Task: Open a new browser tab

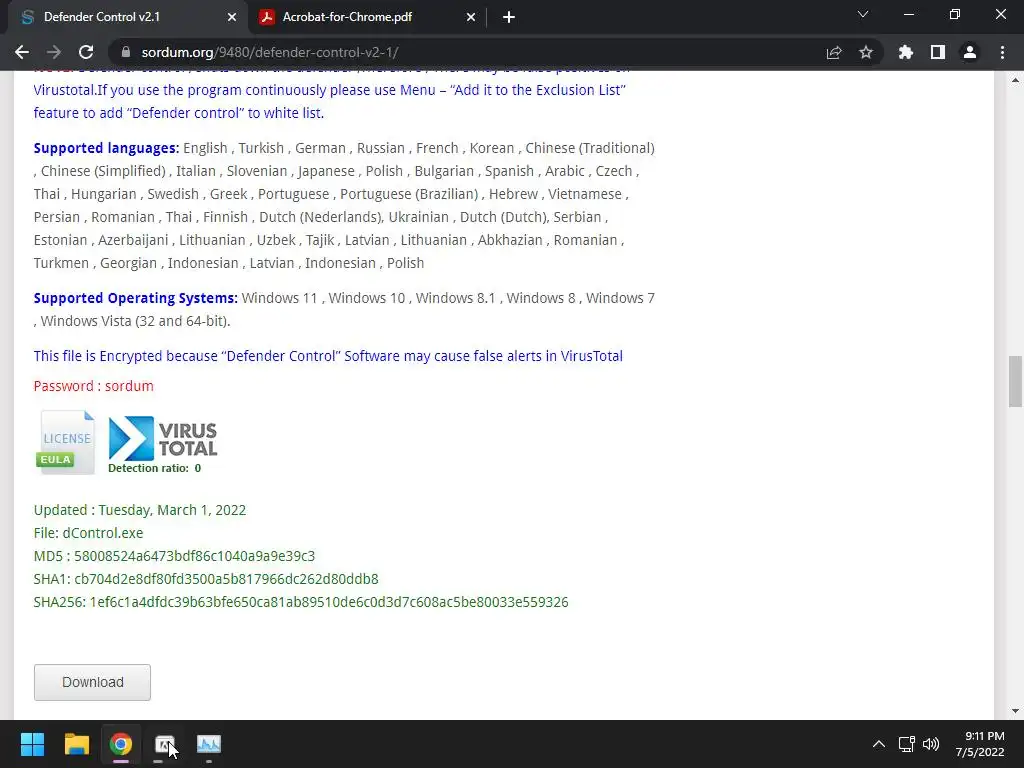Action: click(509, 18)
